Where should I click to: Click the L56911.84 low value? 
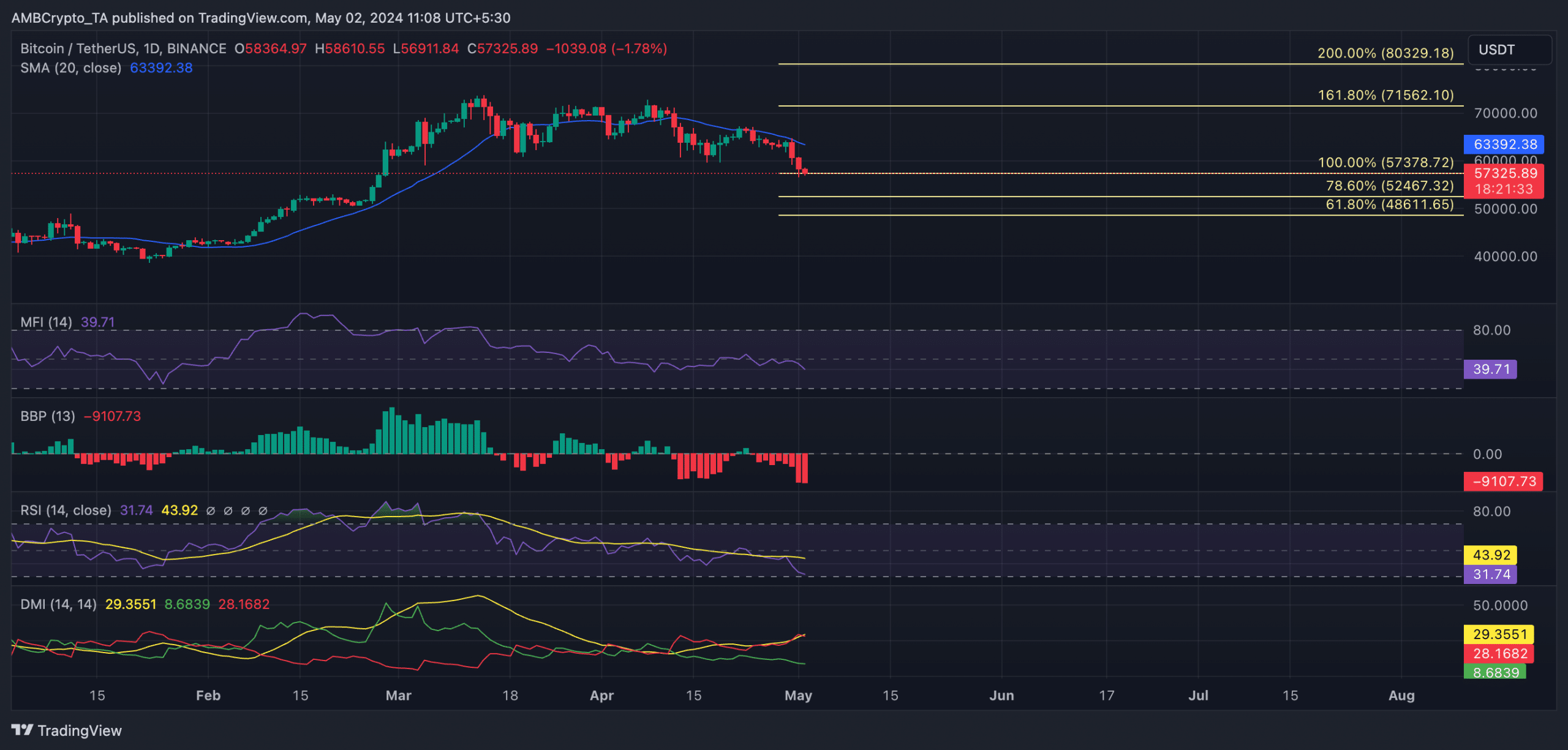pyautogui.click(x=426, y=48)
